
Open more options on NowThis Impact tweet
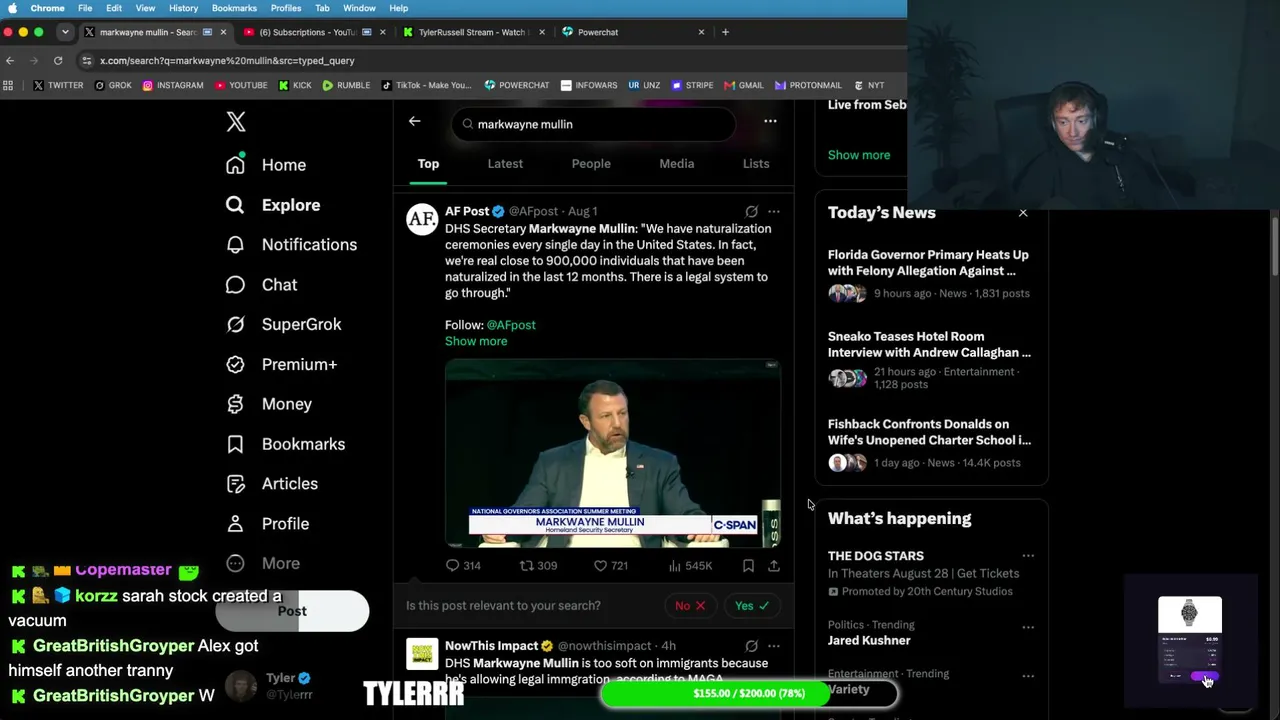(x=773, y=646)
